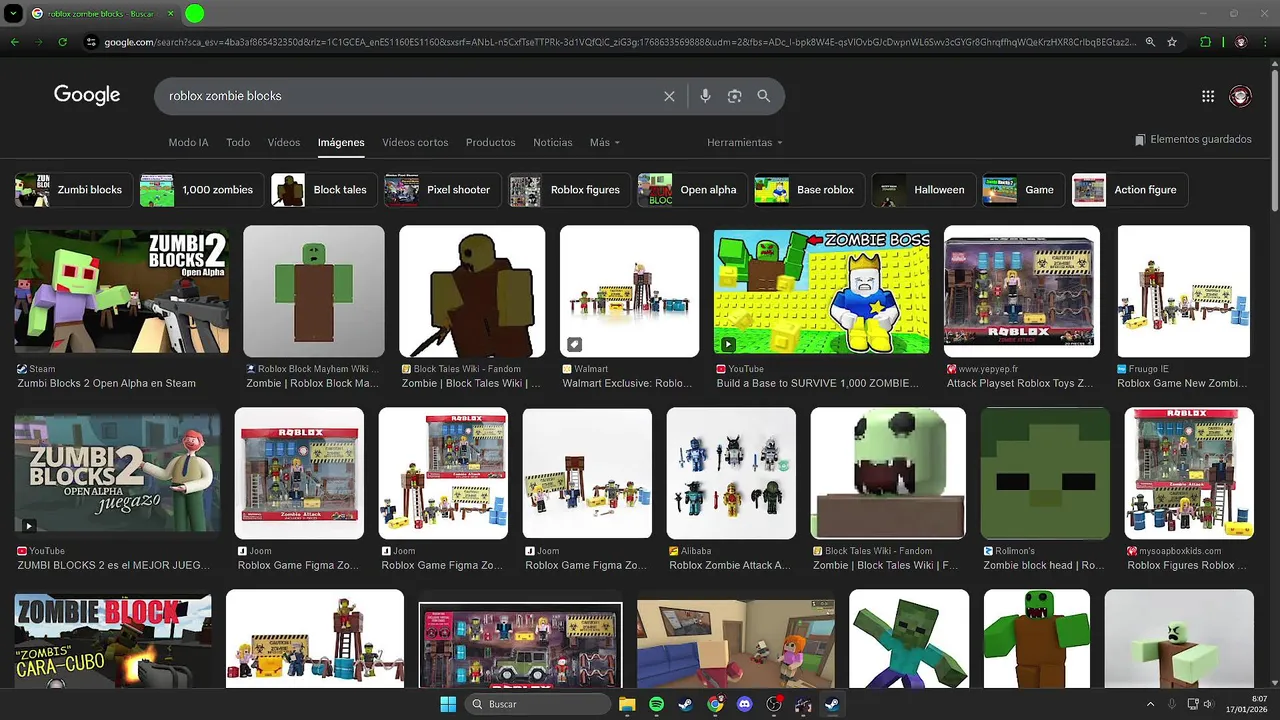The height and width of the screenshot is (720, 1280).
Task: Search by image with Lens icon
Action: pyautogui.click(x=735, y=96)
